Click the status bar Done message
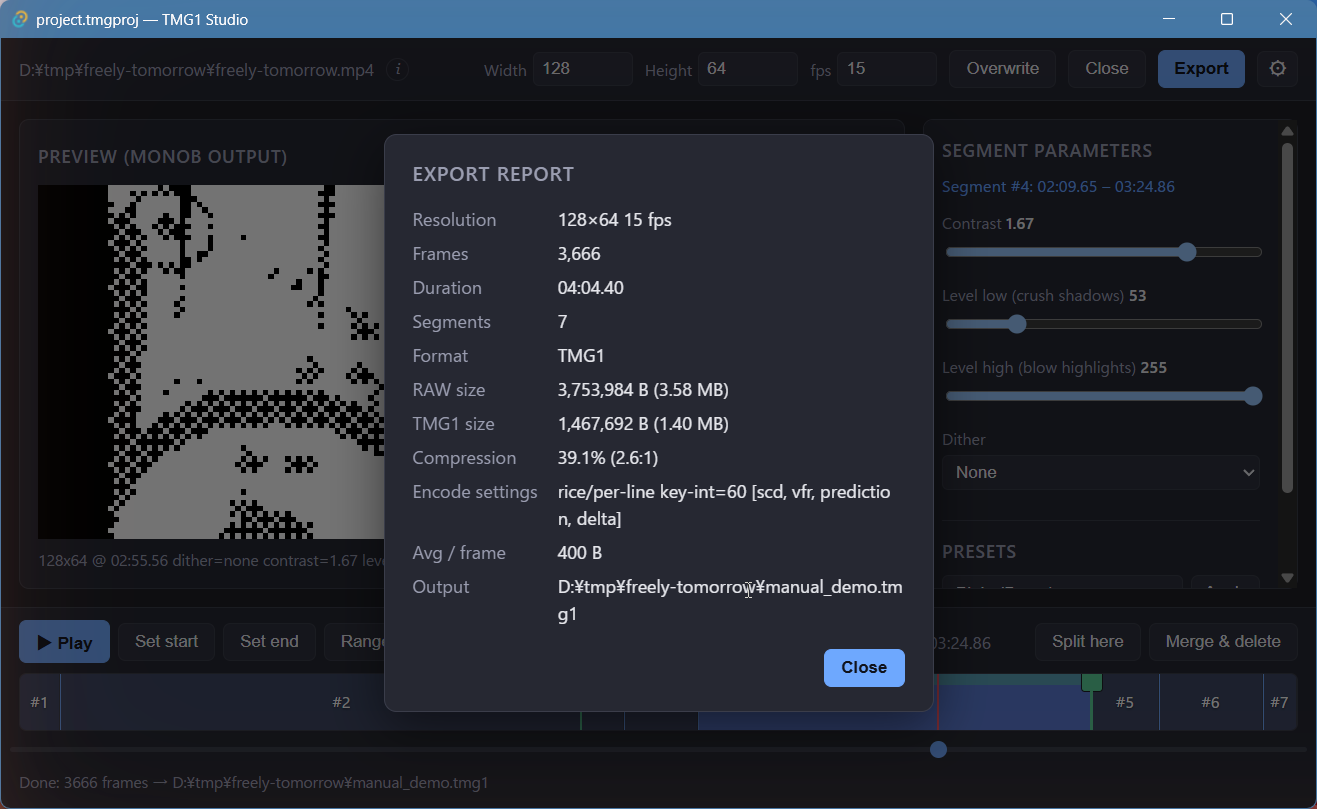Image resolution: width=1317 pixels, height=809 pixels. click(x=254, y=783)
